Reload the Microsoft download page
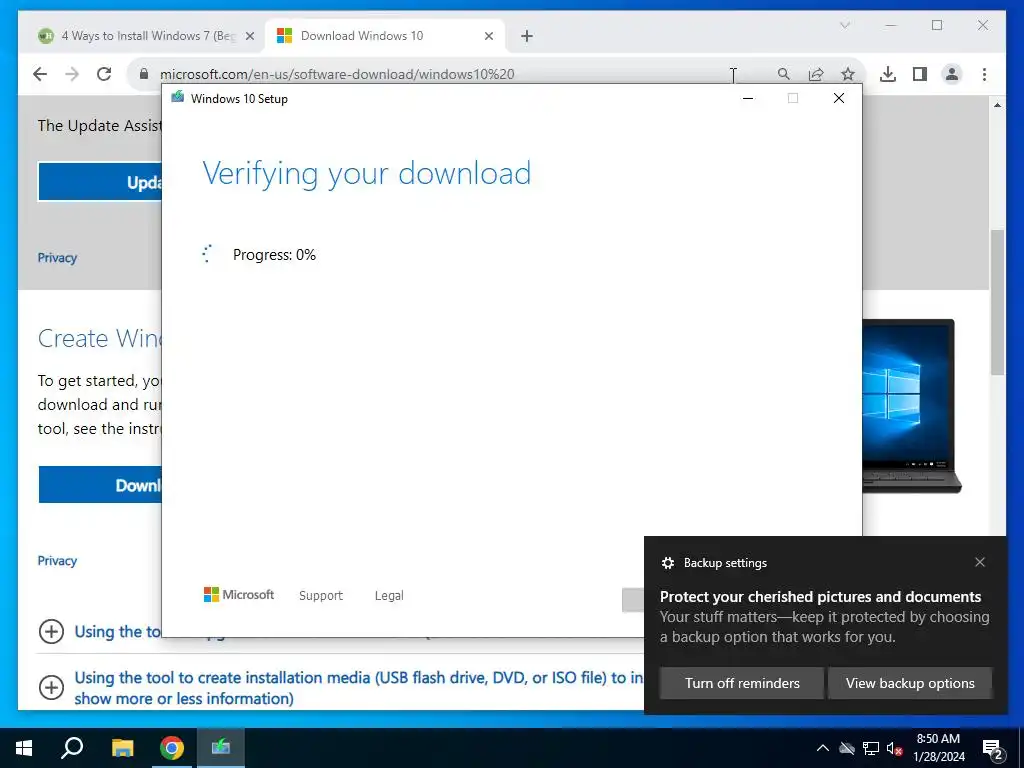The image size is (1024, 768). [104, 74]
